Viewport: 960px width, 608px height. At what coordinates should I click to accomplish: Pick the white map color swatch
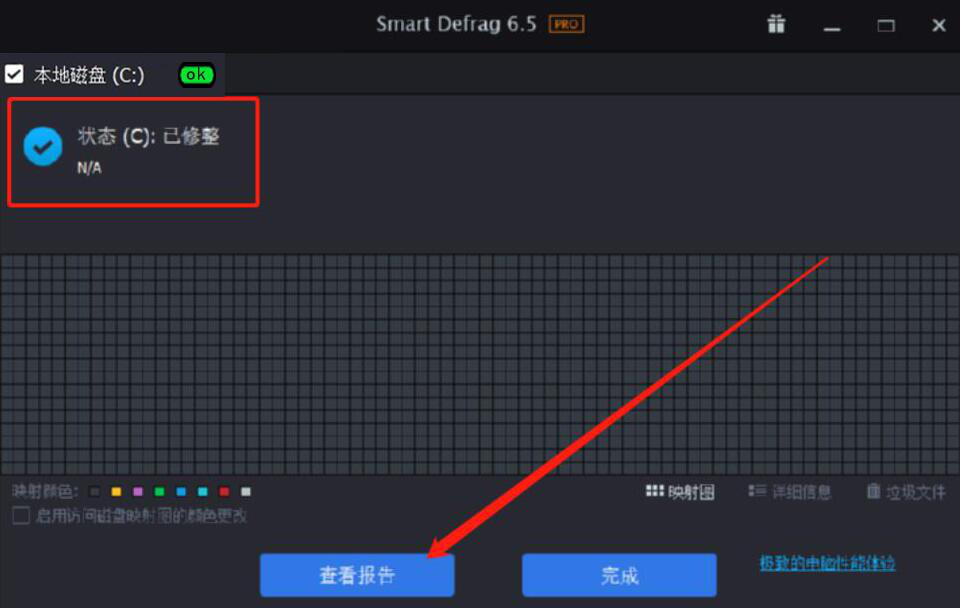(x=246, y=492)
